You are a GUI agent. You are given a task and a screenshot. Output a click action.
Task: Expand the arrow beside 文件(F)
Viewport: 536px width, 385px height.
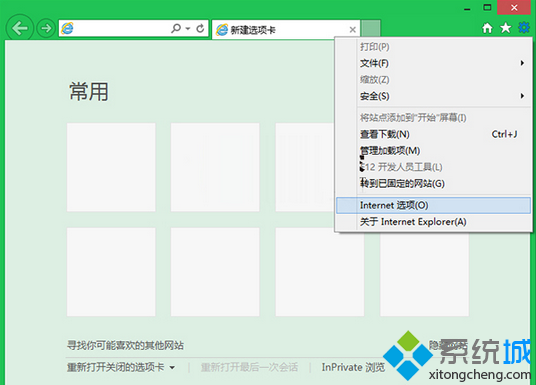[522, 63]
